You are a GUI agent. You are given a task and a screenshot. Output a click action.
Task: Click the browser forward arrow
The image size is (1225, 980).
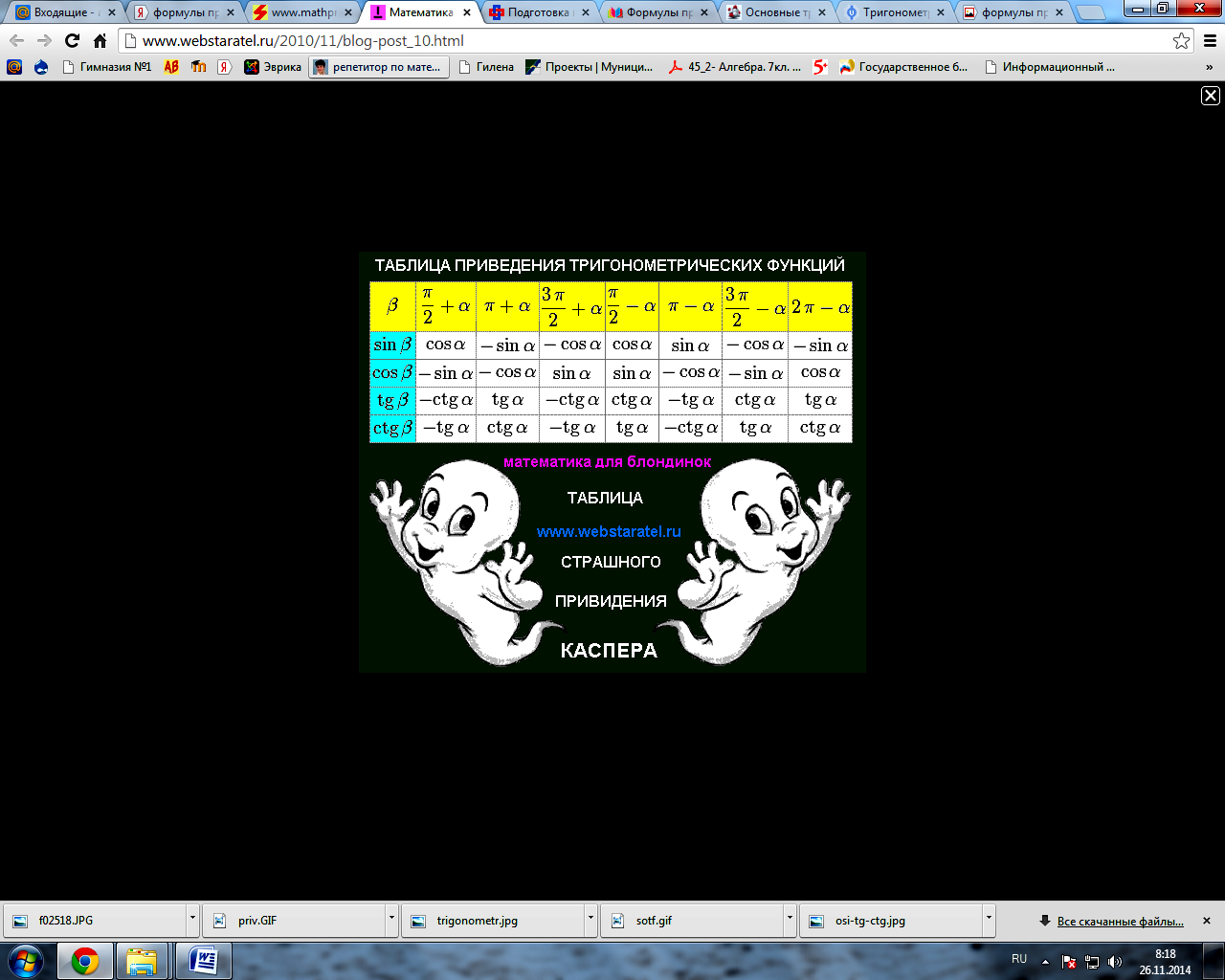point(44,41)
